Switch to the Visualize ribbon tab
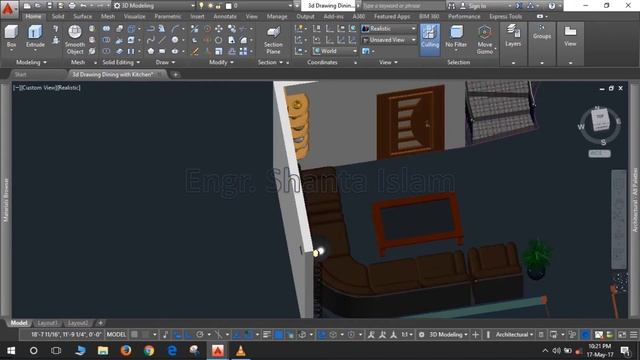This screenshot has width=640, height=360. click(135, 16)
